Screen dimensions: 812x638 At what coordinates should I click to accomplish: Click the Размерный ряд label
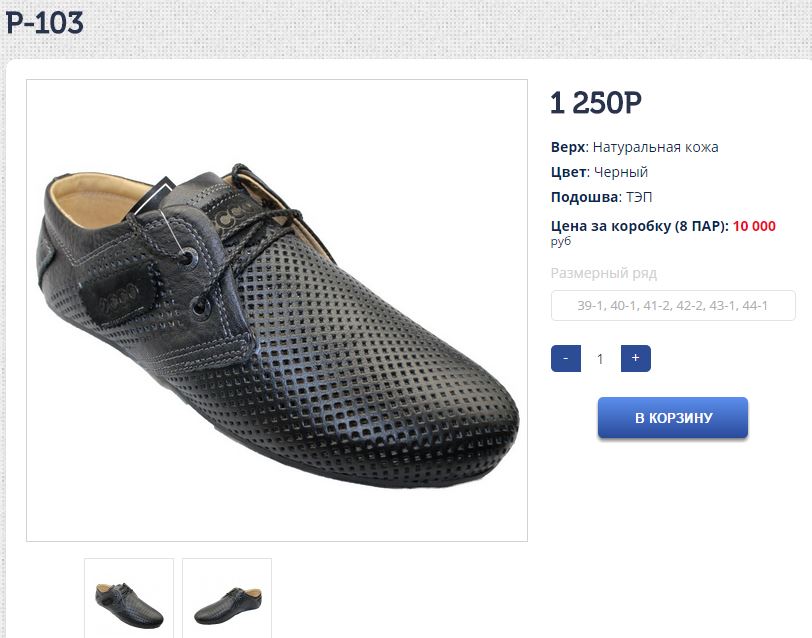point(604,273)
